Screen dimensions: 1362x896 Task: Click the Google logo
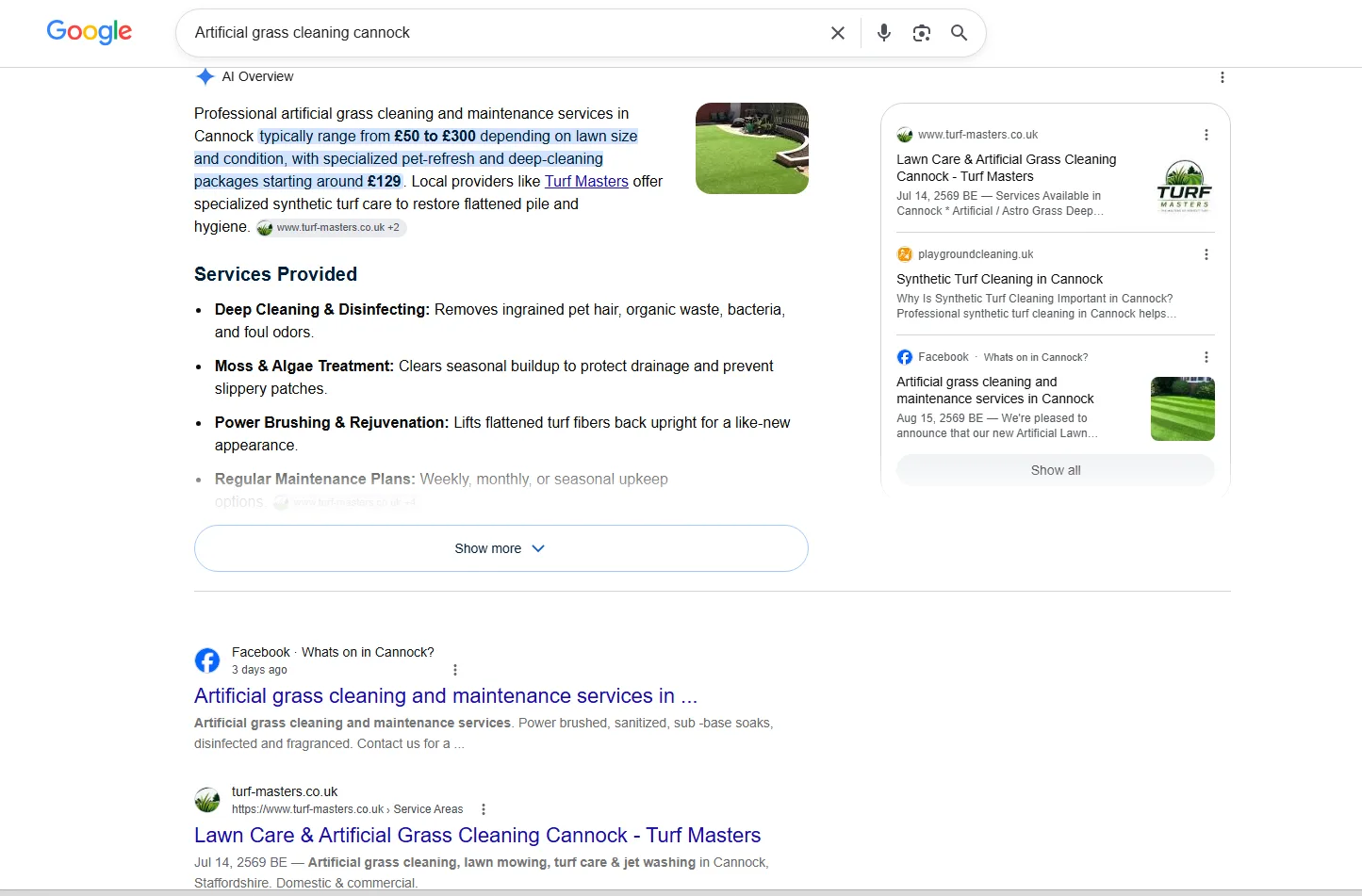point(90,32)
